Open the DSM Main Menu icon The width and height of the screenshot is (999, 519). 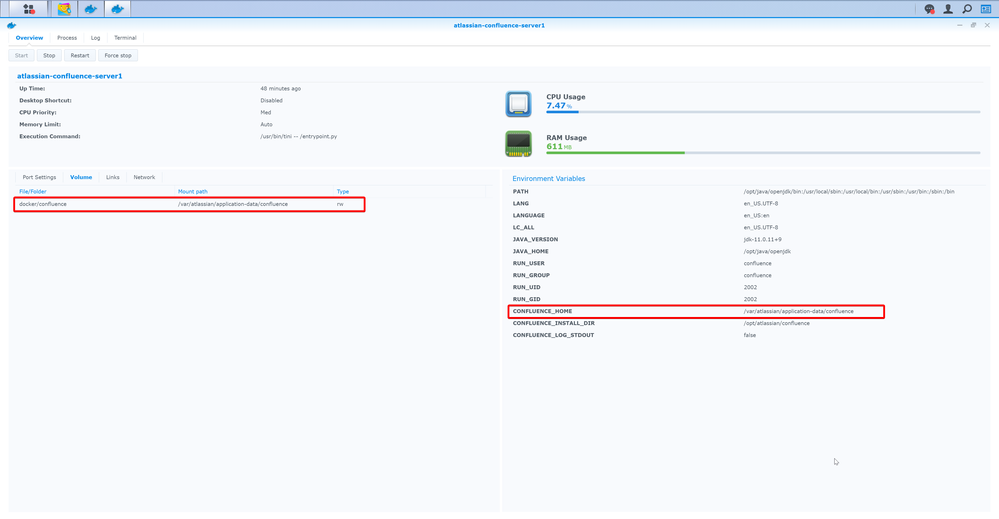coord(29,9)
